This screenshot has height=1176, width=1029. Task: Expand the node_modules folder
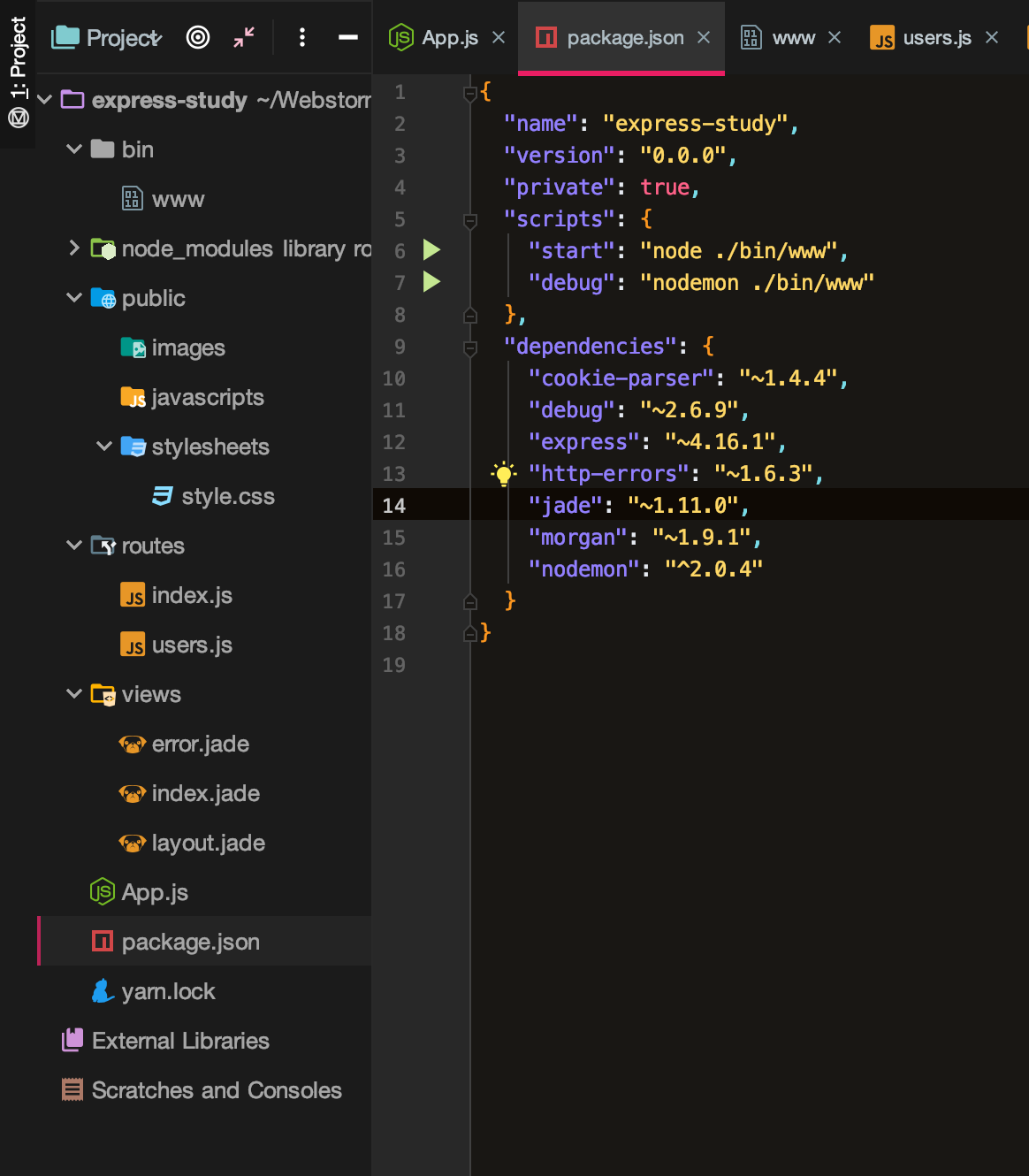click(74, 248)
